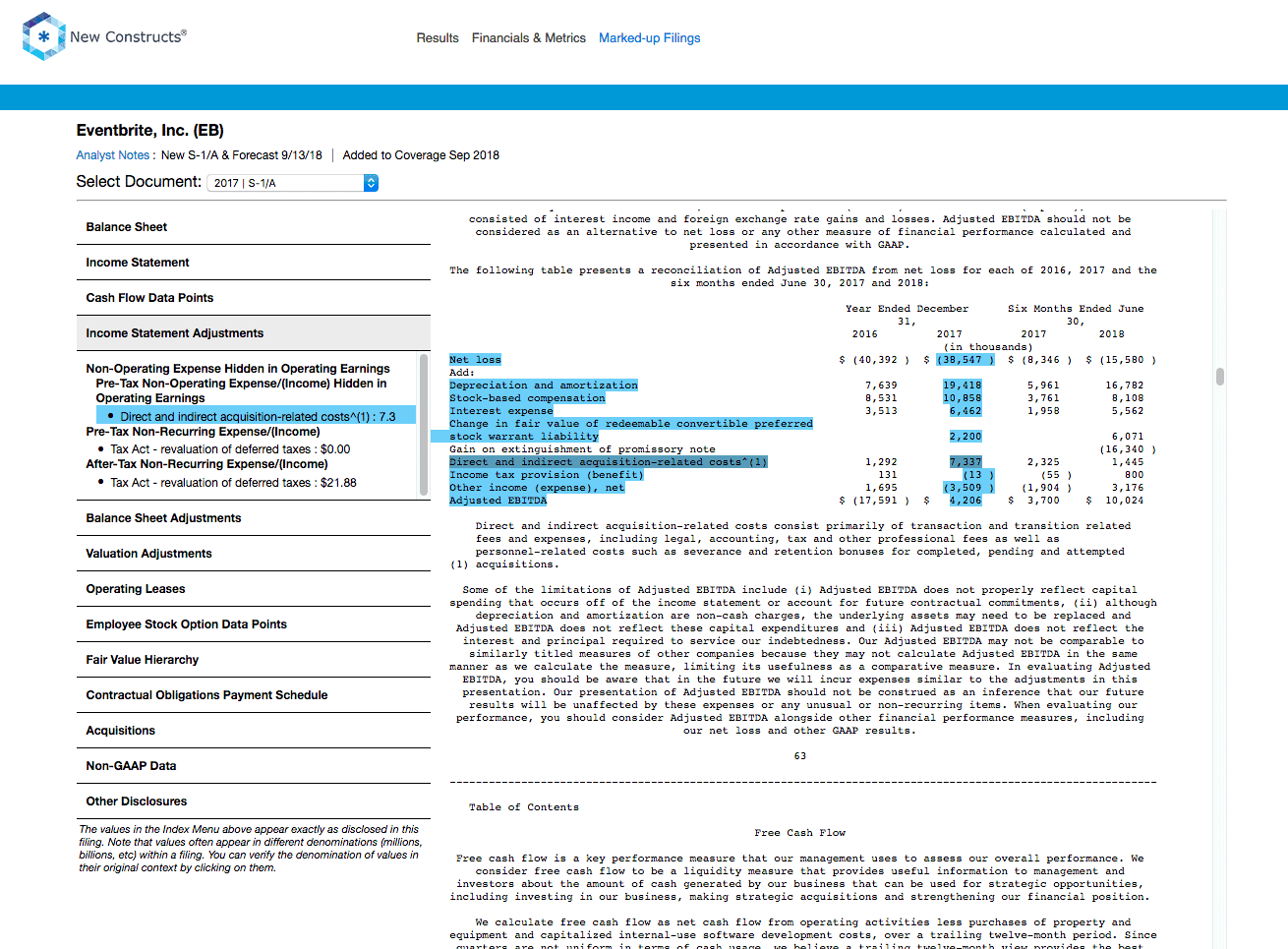The image size is (1288, 949).
Task: Select Tax Act revaluation item valued $21.88
Action: tap(233, 483)
